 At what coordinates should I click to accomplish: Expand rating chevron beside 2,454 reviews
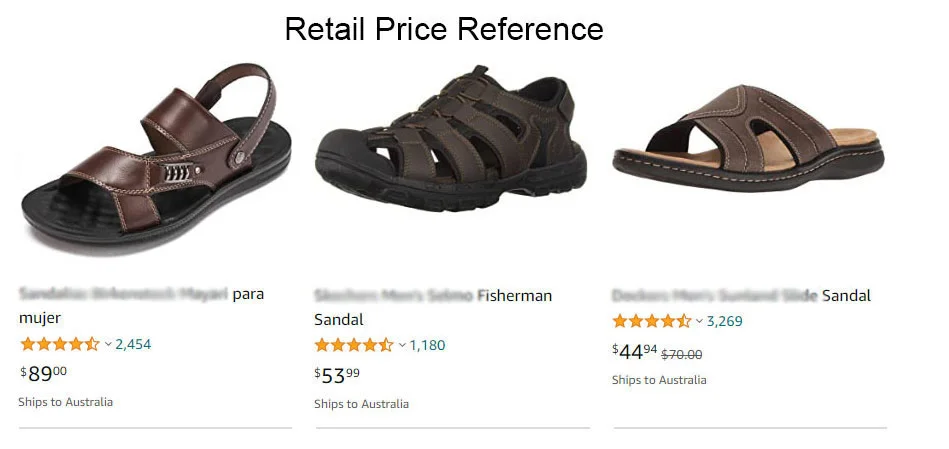108,344
